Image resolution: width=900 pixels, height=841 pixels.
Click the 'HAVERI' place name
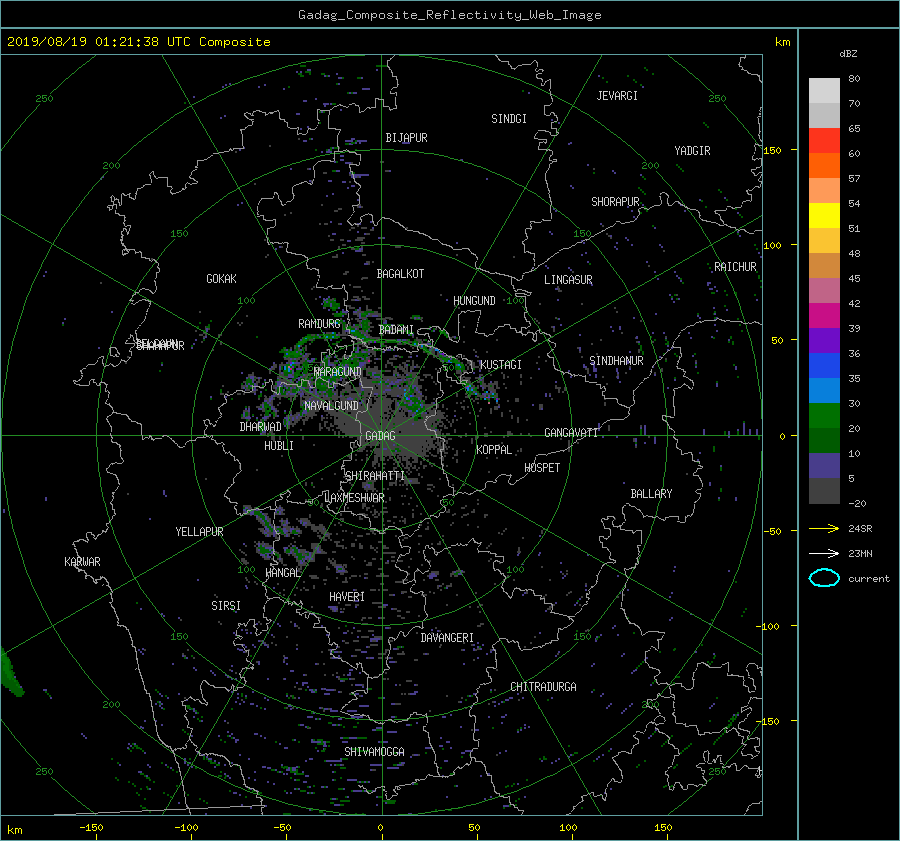pos(347,597)
